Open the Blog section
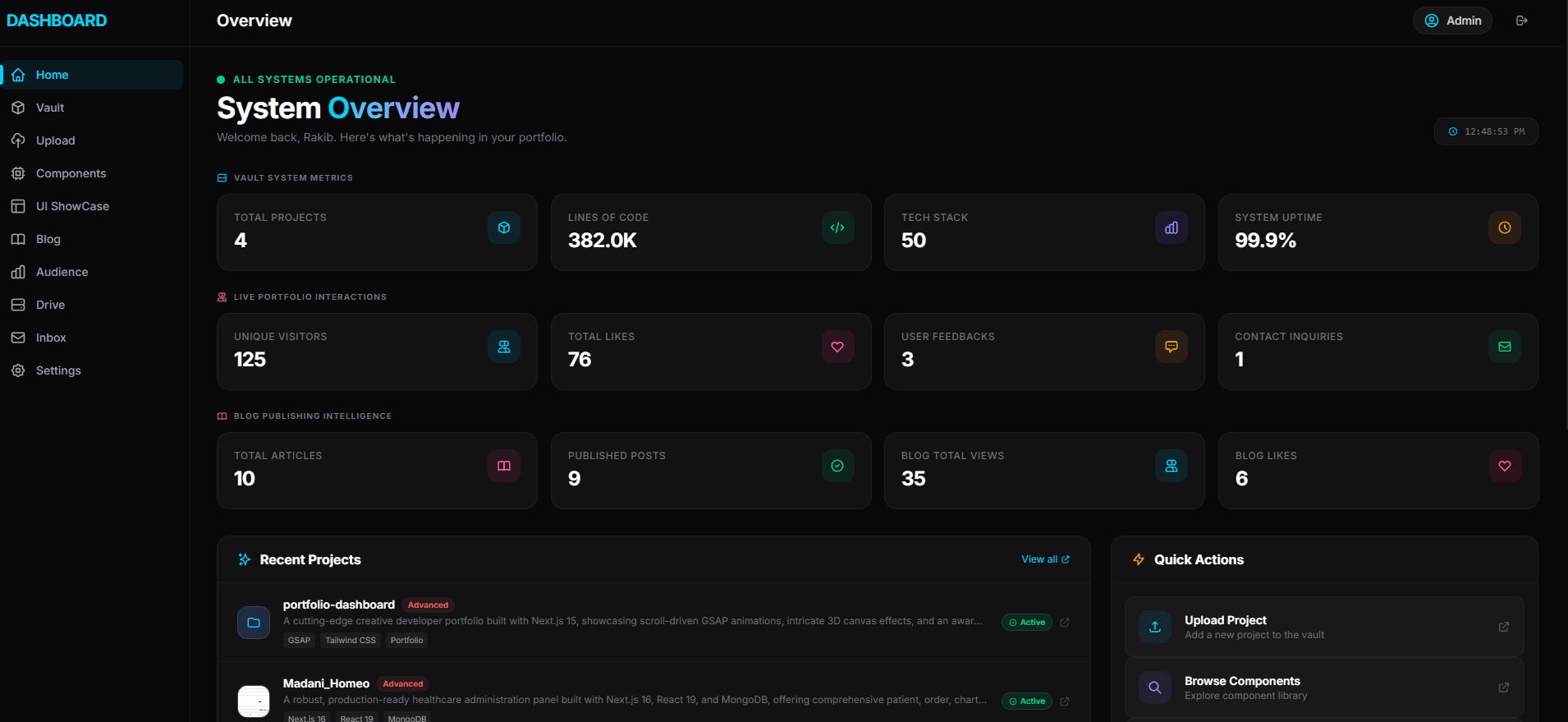Viewport: 1568px width, 722px height. (92, 239)
